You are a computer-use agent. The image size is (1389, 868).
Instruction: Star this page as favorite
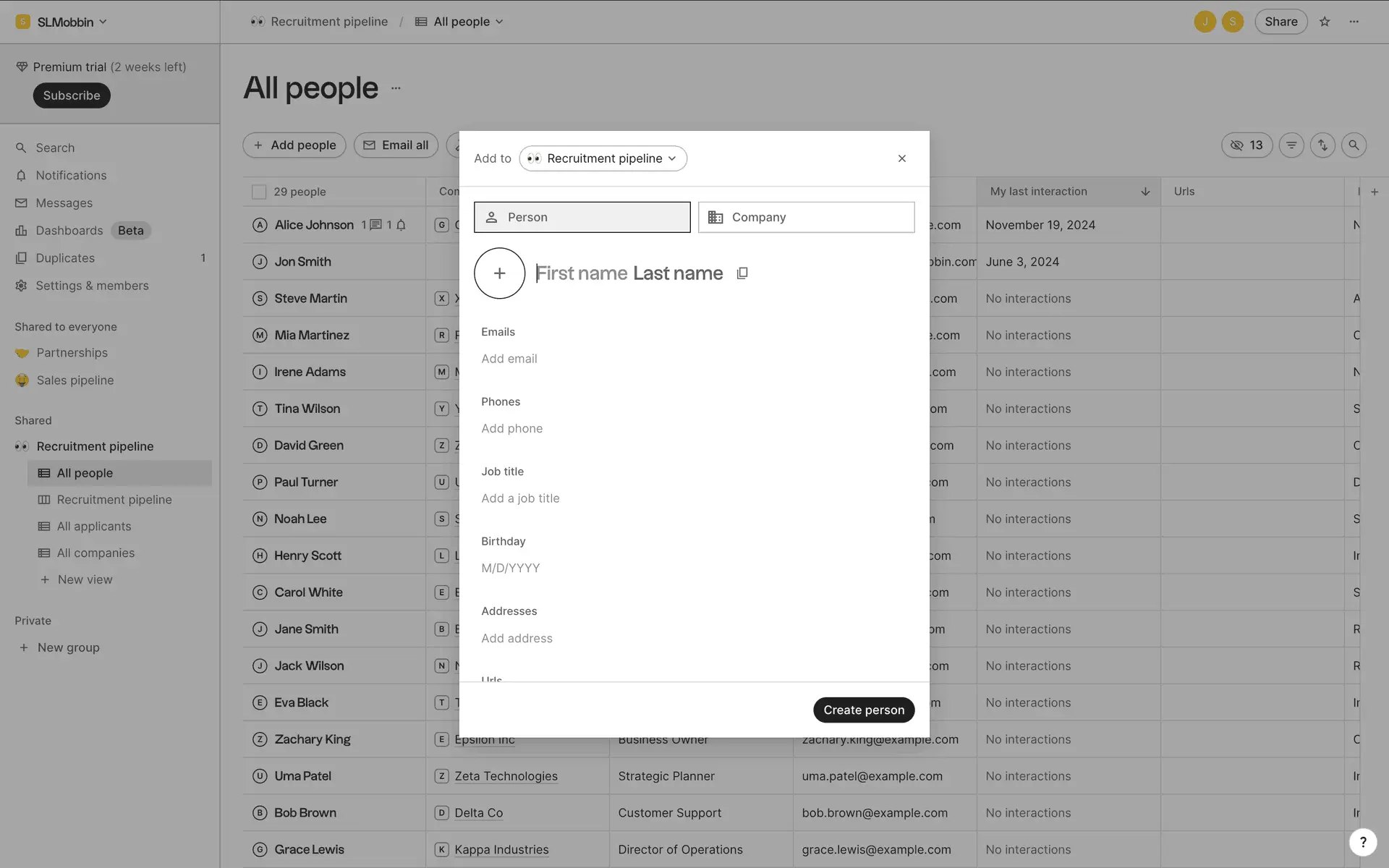(x=1325, y=22)
